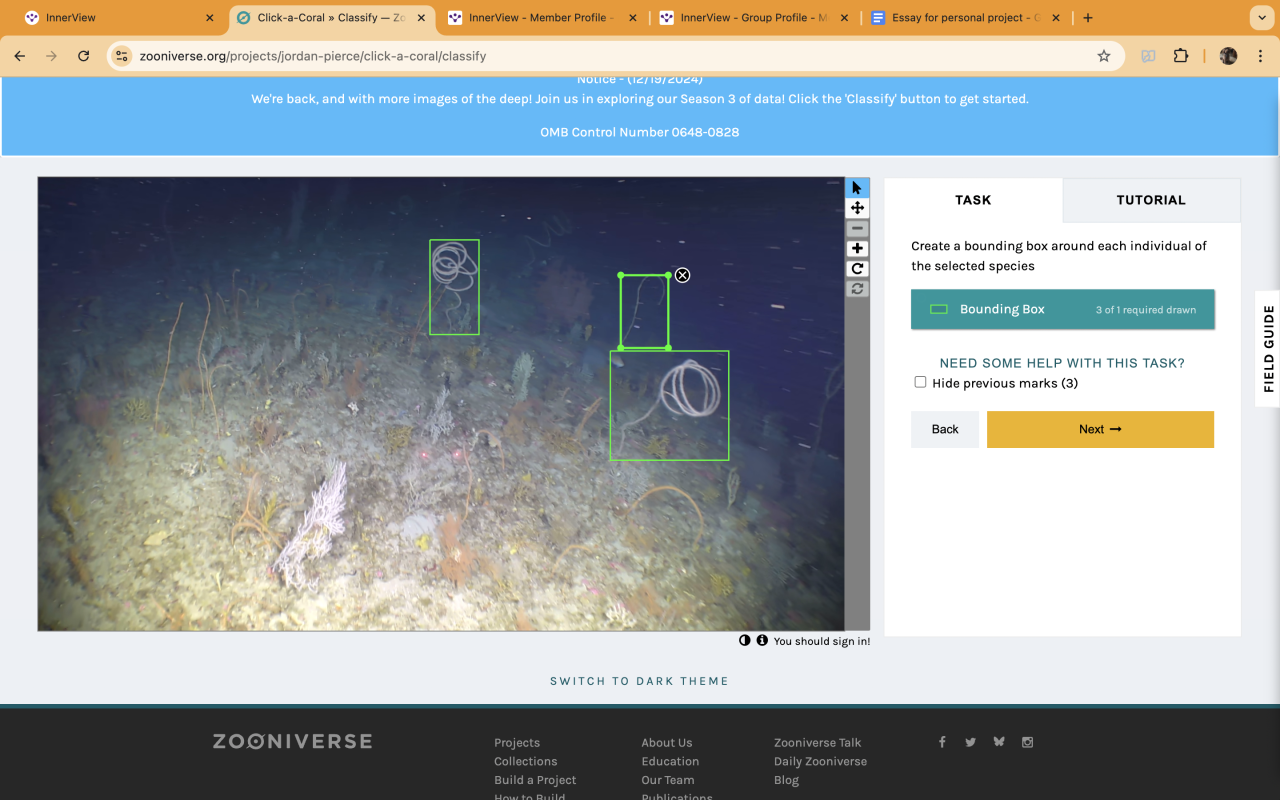The height and width of the screenshot is (800, 1280).
Task: Open Build a Project footer link
Action: click(x=535, y=780)
